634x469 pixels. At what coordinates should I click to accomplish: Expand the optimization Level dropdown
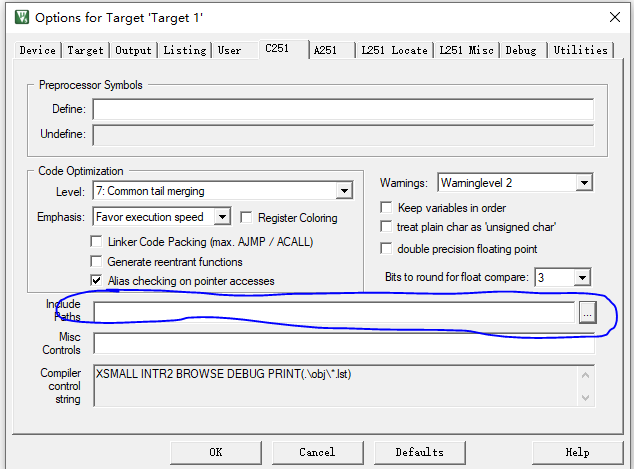coord(344,190)
